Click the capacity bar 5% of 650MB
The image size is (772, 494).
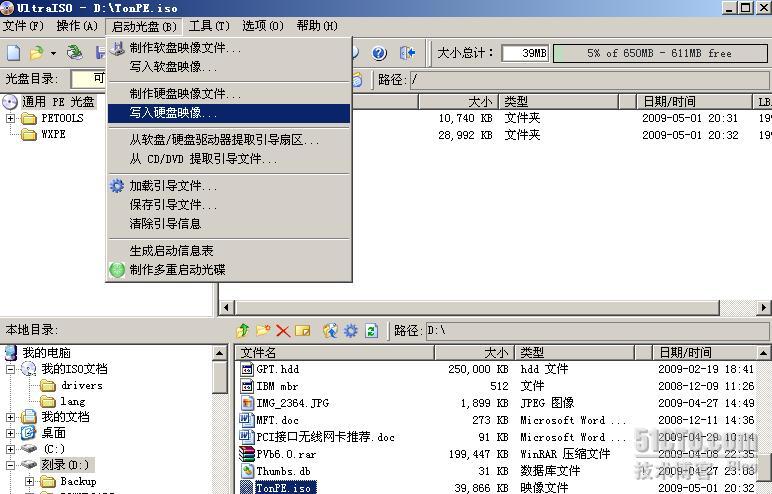(x=660, y=53)
